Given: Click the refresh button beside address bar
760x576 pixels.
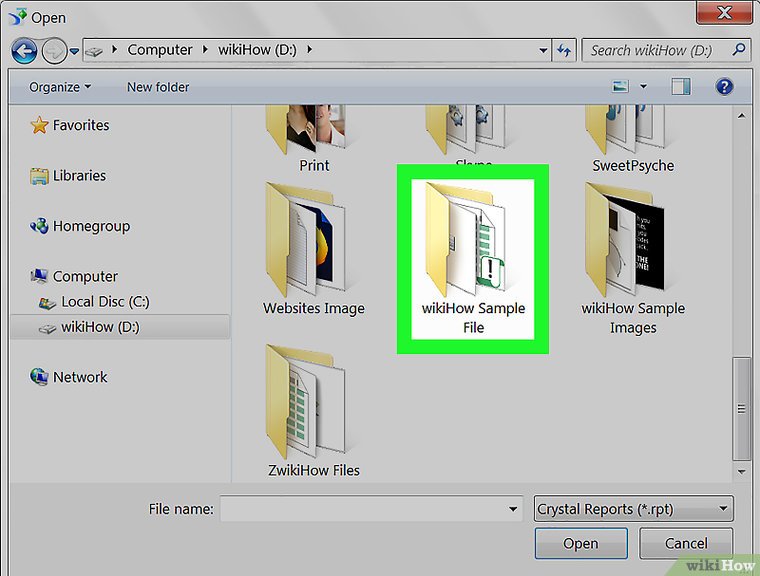Looking at the screenshot, I should (564, 50).
